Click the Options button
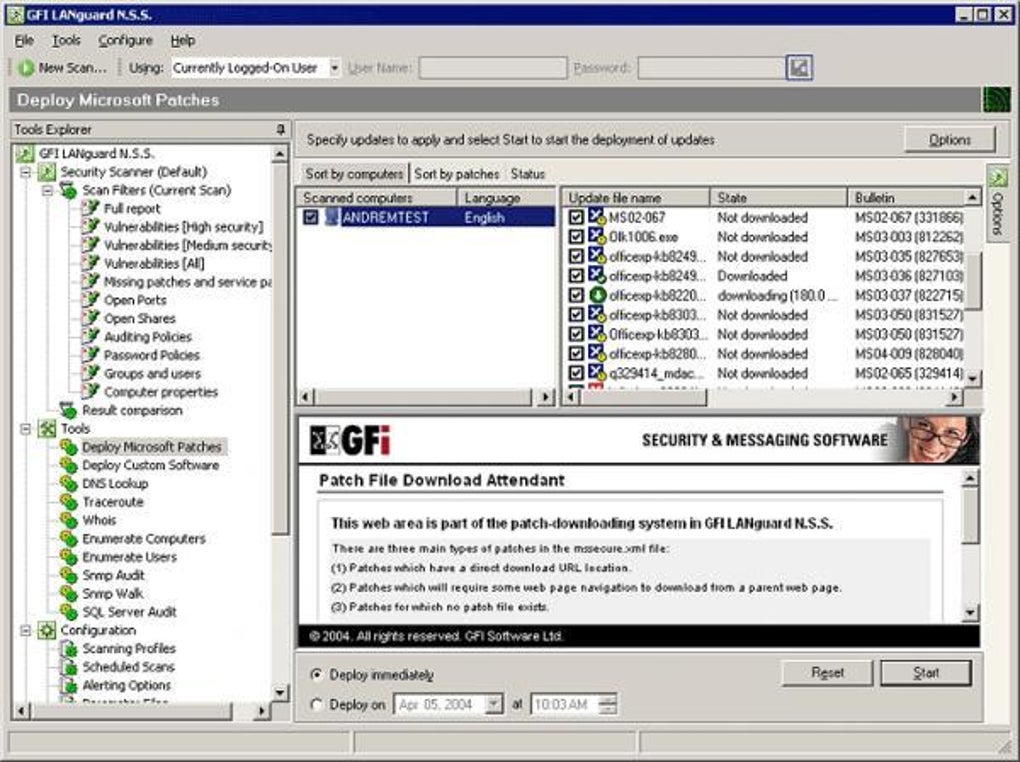 click(x=950, y=139)
